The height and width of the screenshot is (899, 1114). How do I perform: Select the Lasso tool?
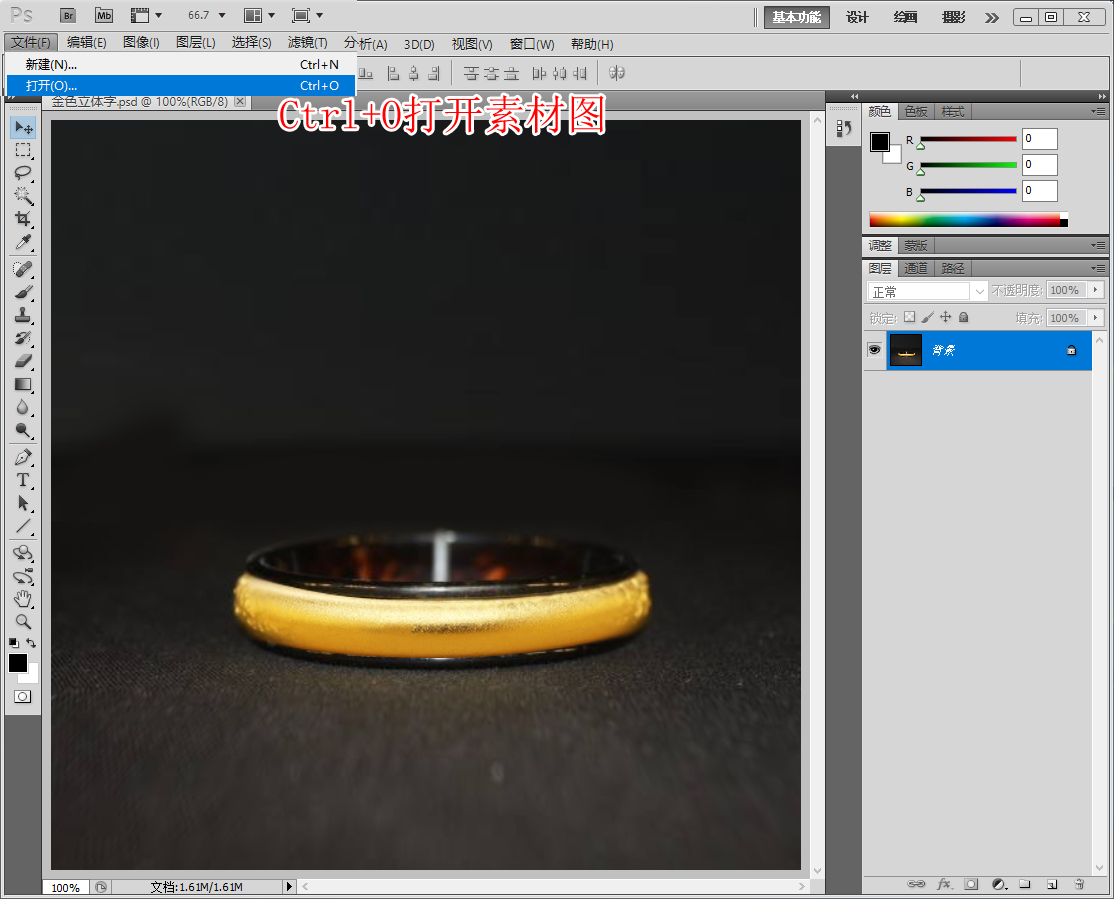(x=23, y=173)
